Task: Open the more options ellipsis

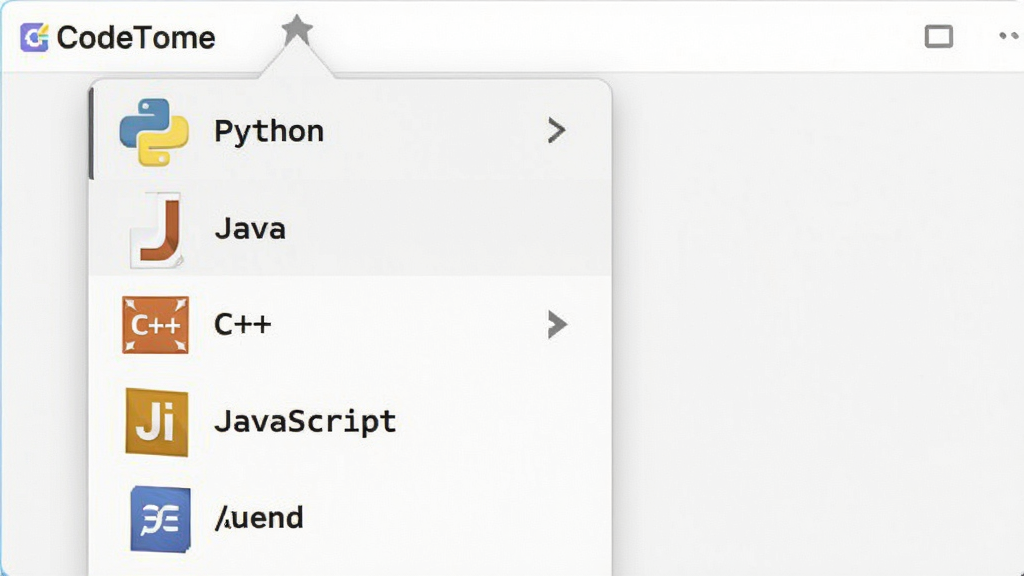Action: tap(1011, 36)
